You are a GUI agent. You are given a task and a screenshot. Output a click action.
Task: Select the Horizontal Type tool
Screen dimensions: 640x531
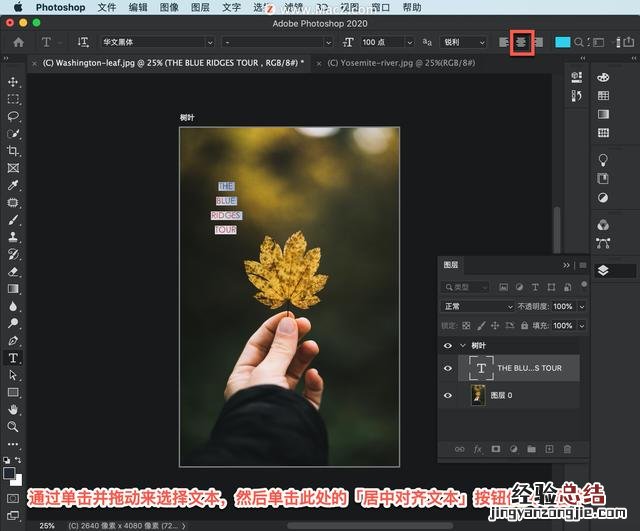coord(13,357)
